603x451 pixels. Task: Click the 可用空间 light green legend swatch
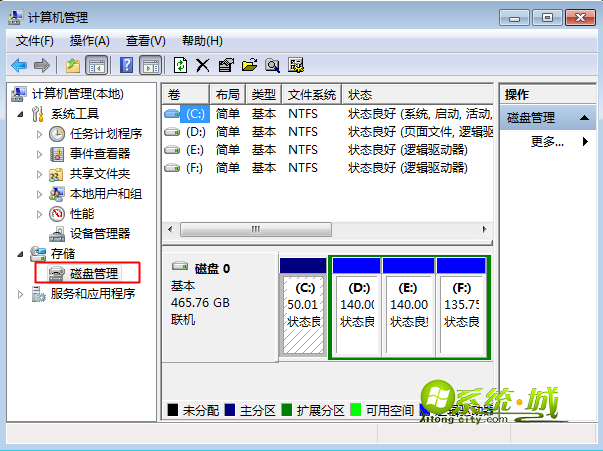pos(356,410)
